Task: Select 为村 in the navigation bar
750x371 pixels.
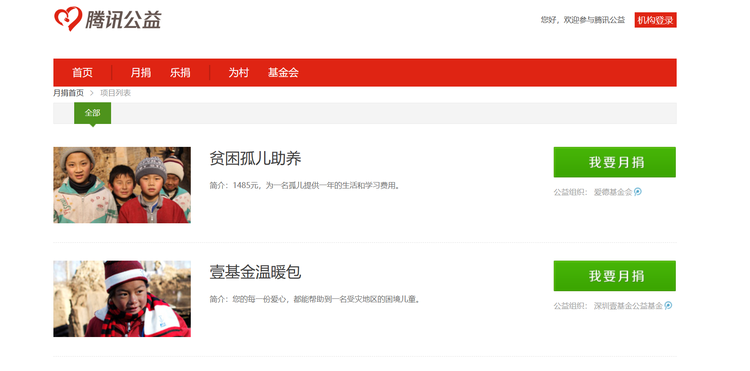Action: click(238, 73)
